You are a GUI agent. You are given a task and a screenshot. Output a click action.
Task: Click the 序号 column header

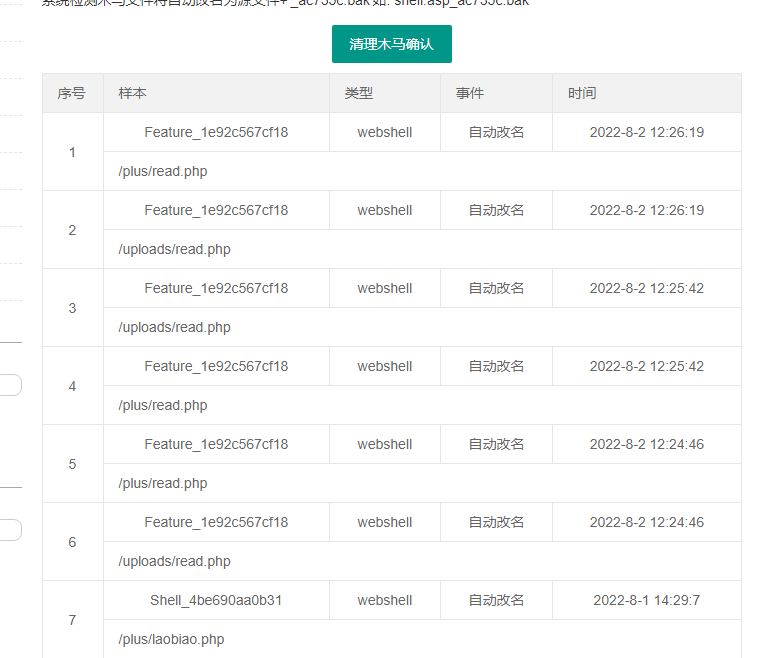point(72,93)
